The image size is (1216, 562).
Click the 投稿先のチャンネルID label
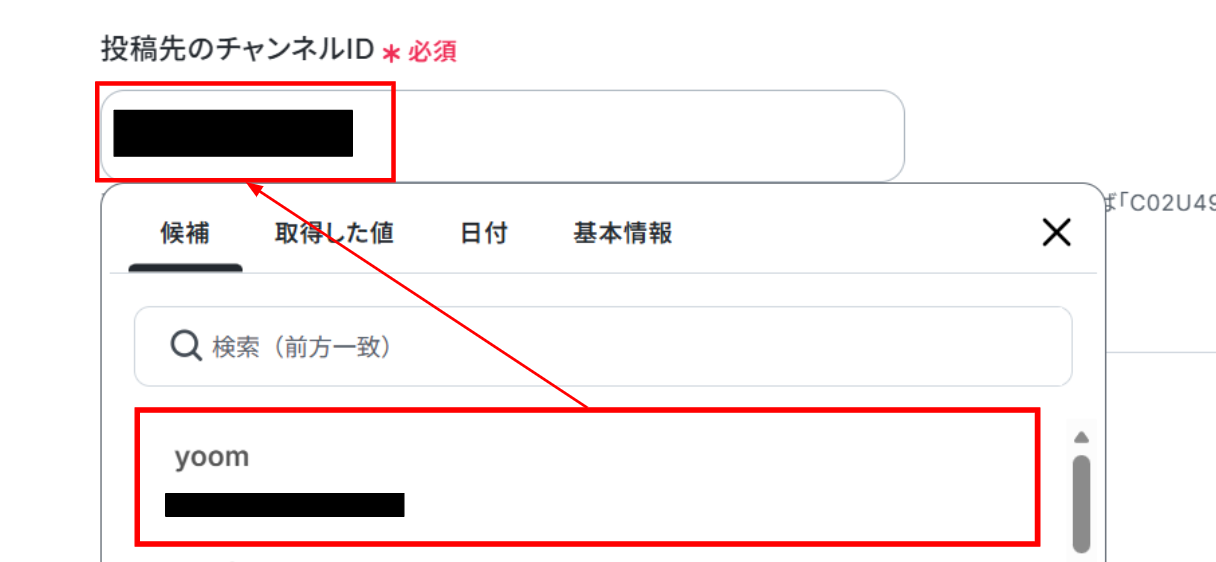(237, 48)
